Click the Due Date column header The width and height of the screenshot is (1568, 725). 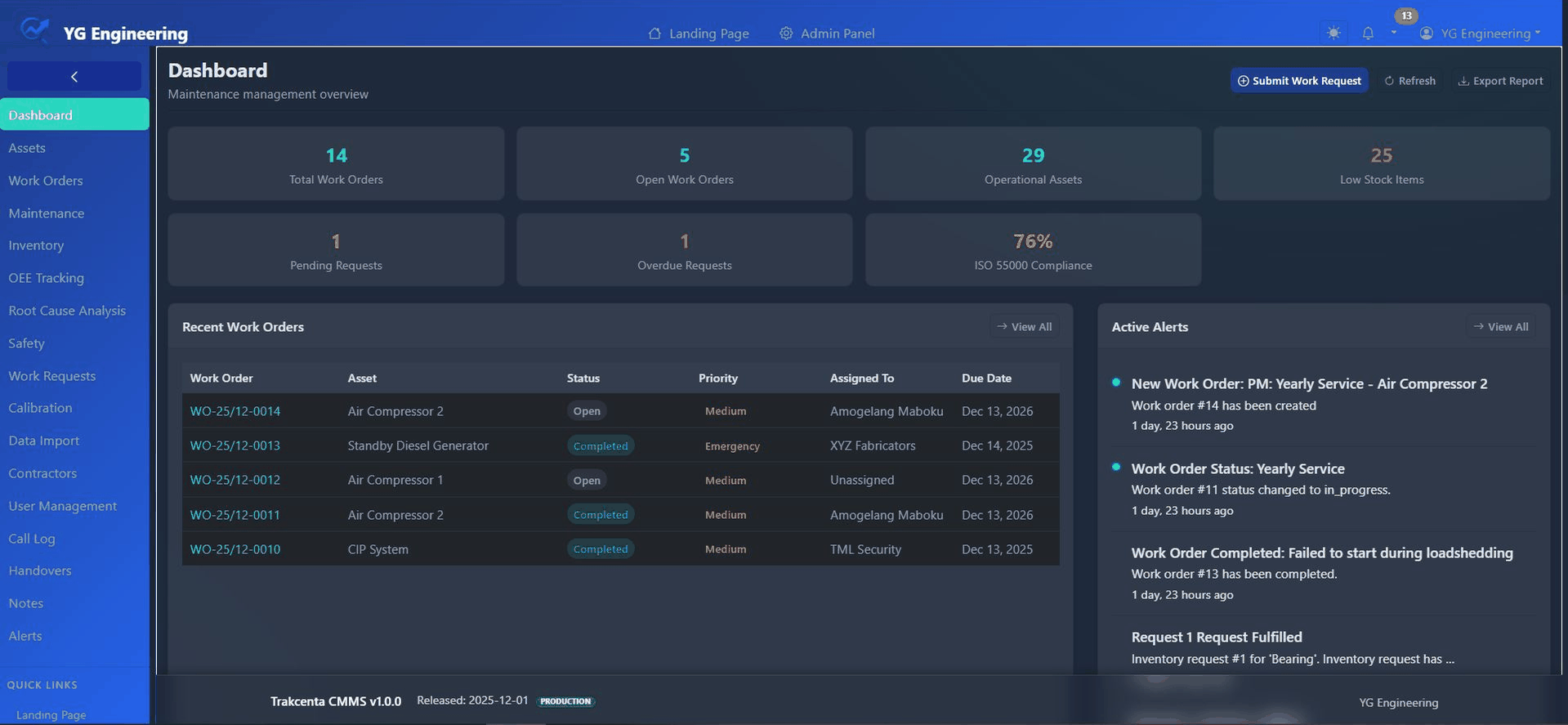986,378
